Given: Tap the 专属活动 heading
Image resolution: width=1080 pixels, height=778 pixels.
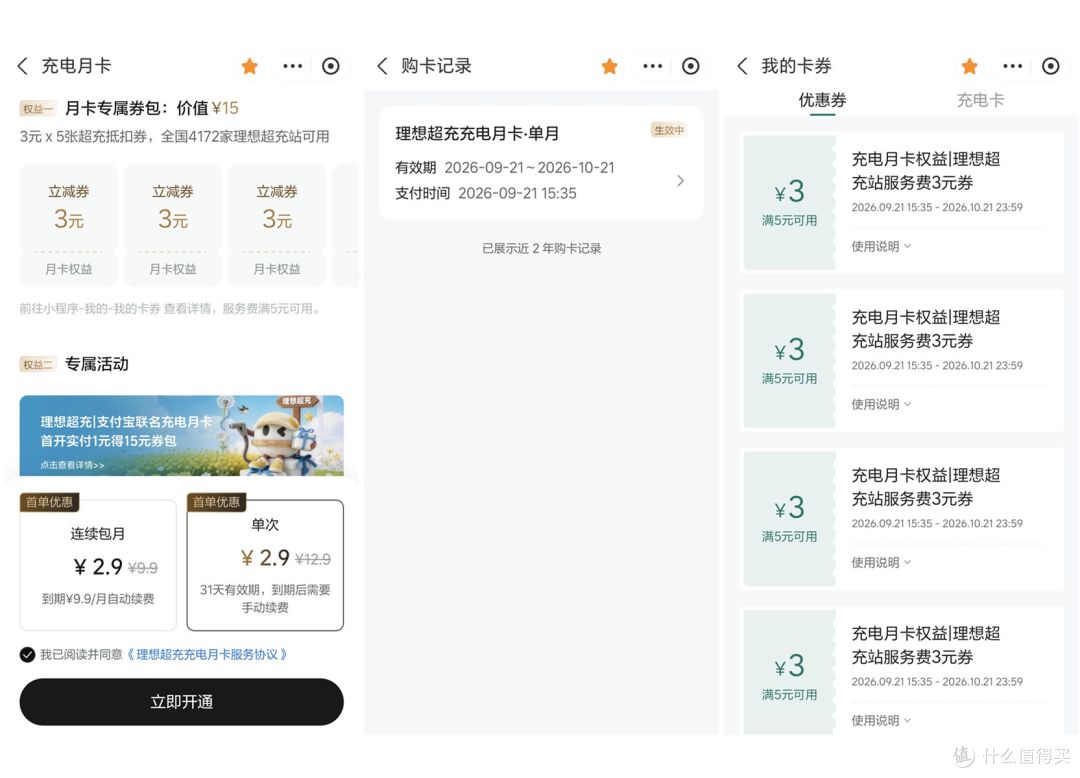Looking at the screenshot, I should click(x=96, y=364).
